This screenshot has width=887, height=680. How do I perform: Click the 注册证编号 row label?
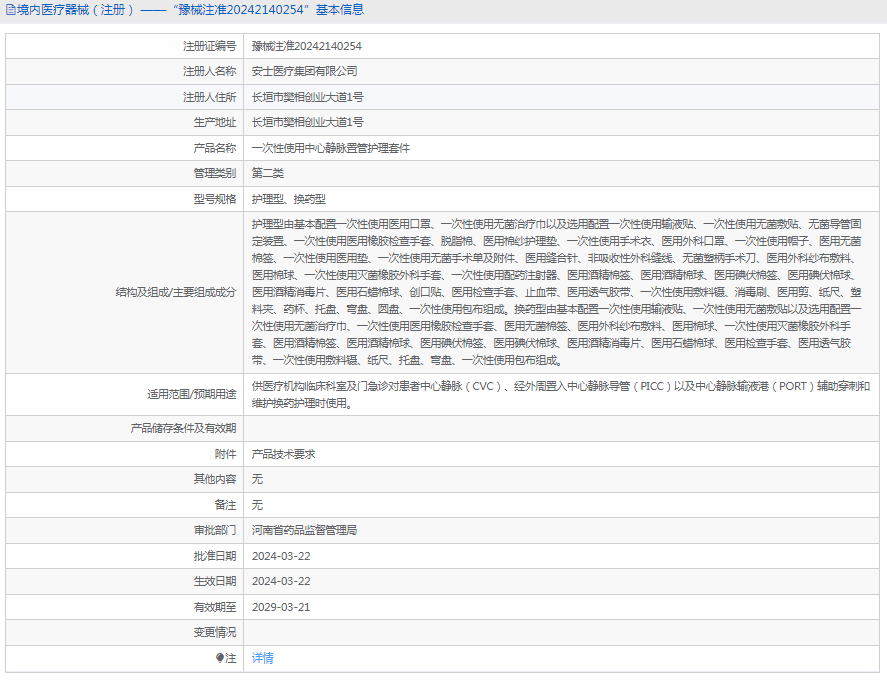209,46
